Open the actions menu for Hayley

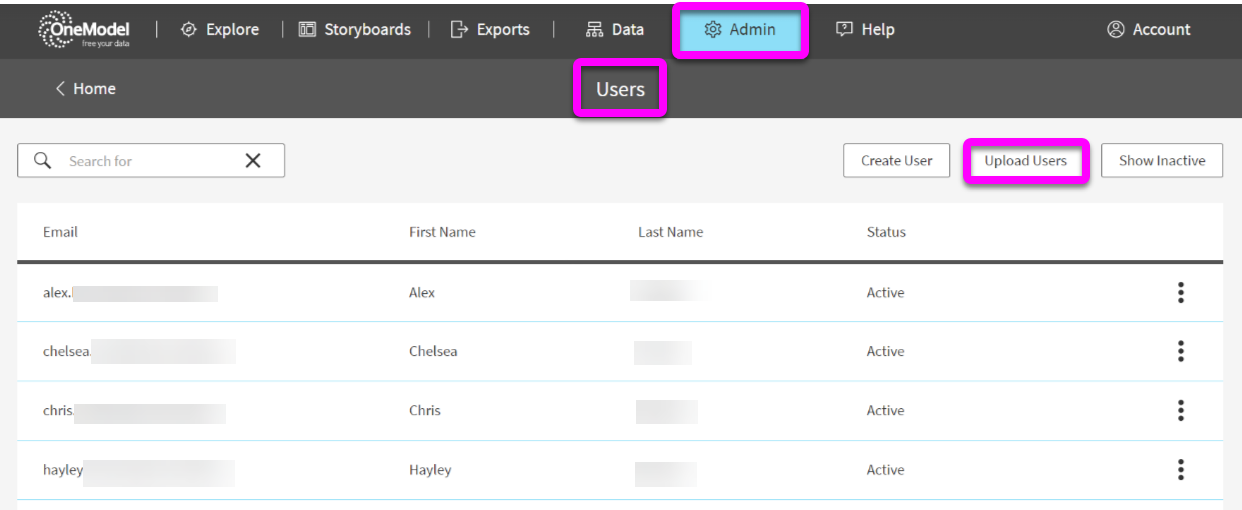[1181, 470]
